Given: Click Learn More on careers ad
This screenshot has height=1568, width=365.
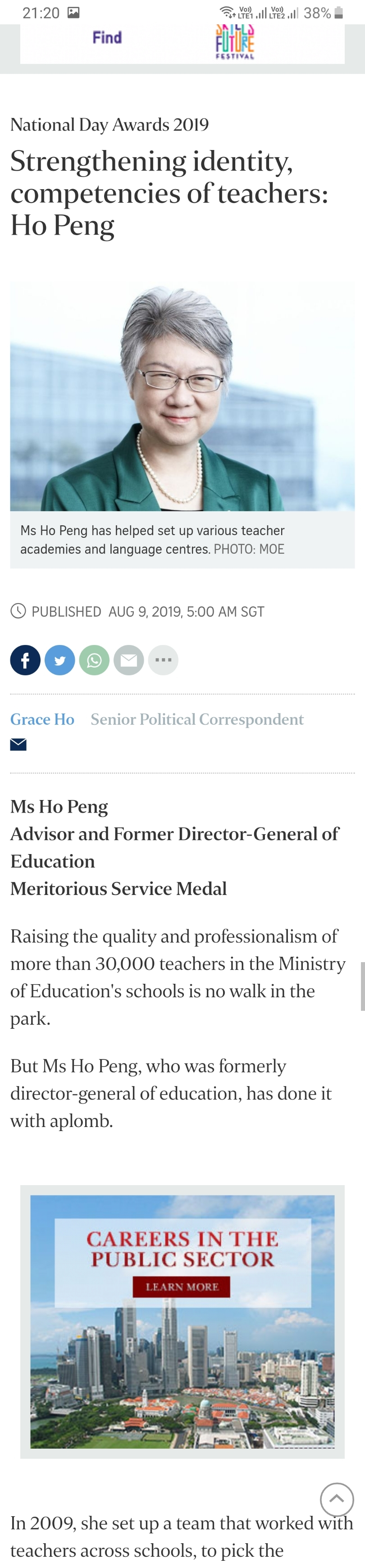Looking at the screenshot, I should point(182,1286).
